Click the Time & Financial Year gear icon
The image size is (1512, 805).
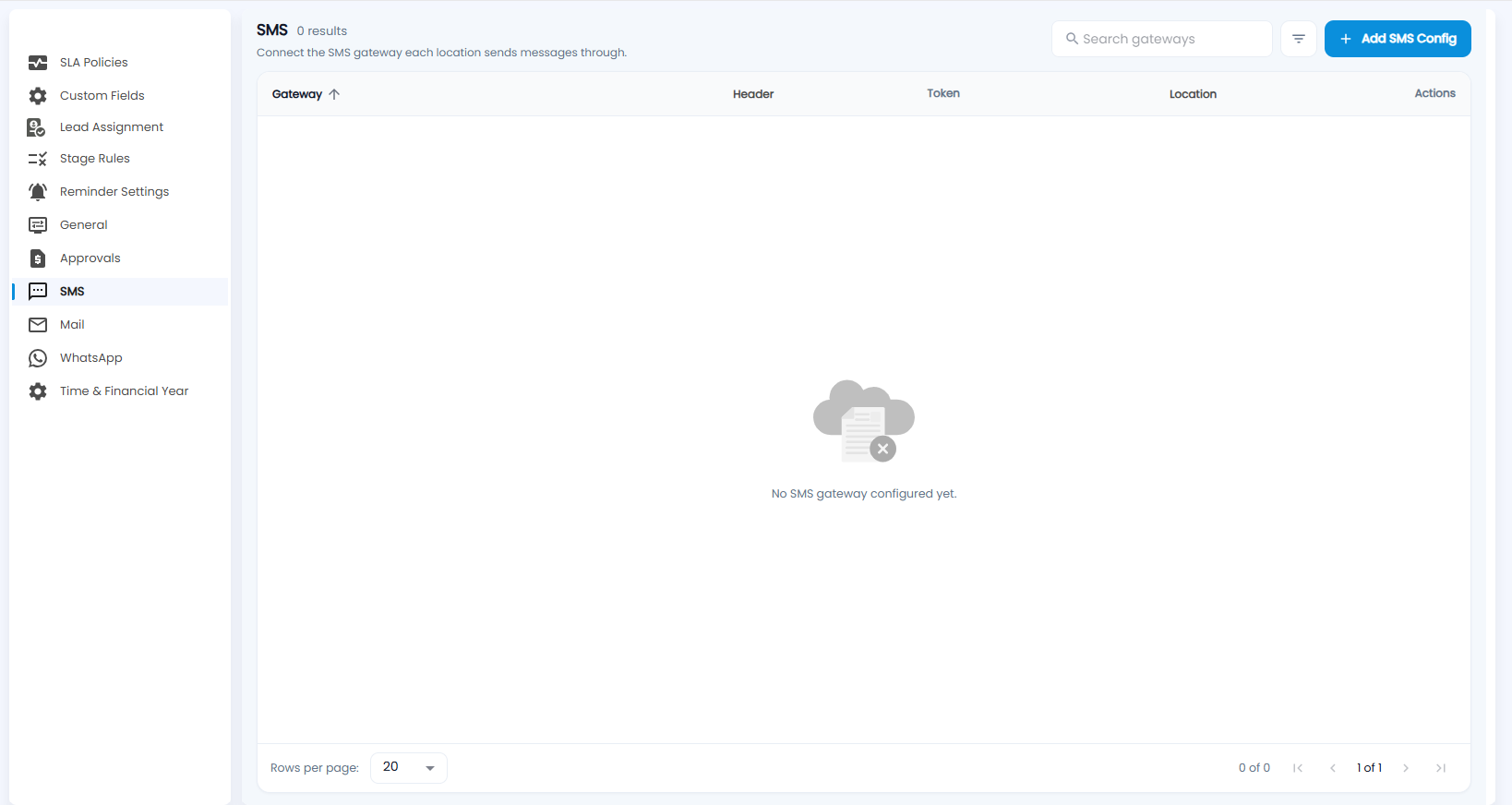38,391
